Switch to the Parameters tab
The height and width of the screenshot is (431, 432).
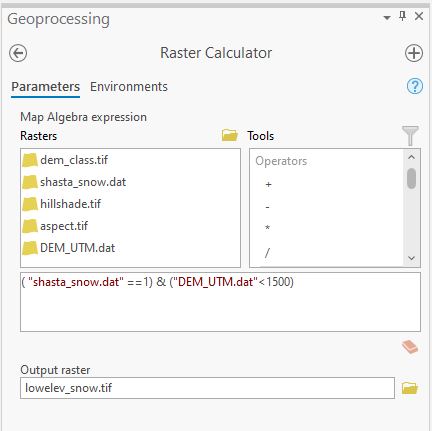pyautogui.click(x=45, y=87)
